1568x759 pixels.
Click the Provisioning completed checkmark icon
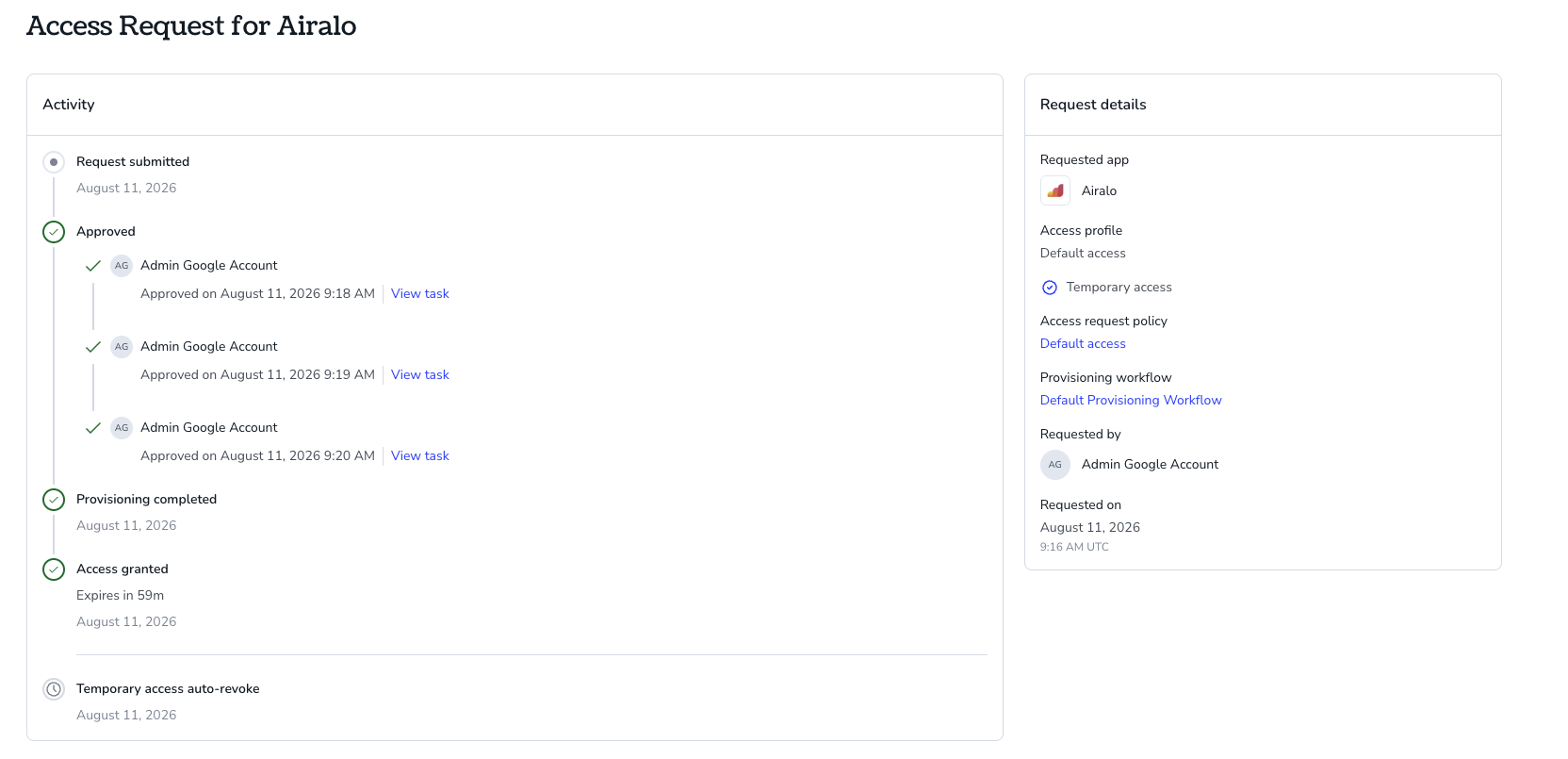tap(54, 500)
